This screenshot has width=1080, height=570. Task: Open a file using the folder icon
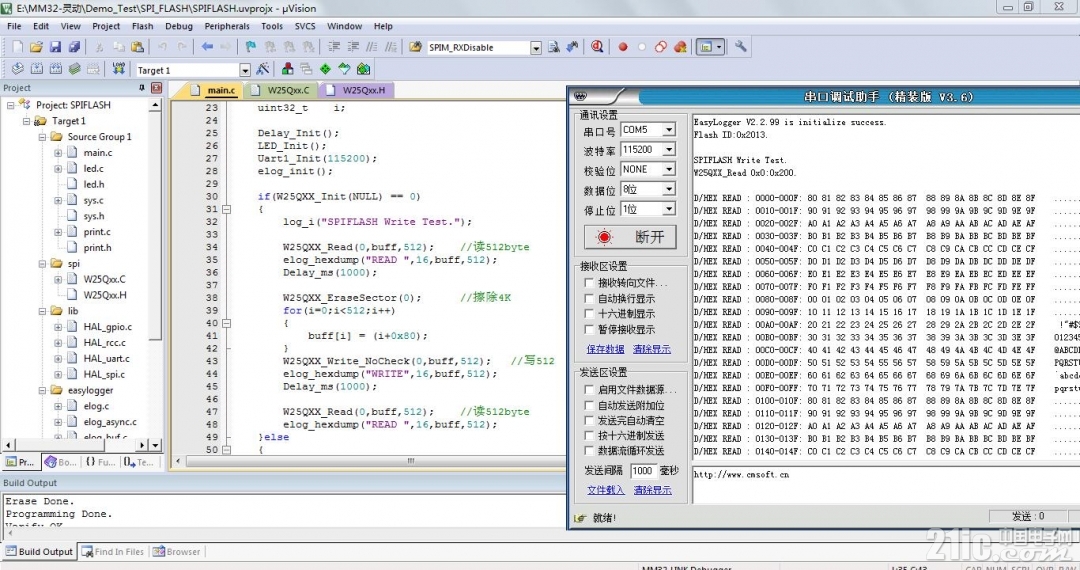click(36, 47)
